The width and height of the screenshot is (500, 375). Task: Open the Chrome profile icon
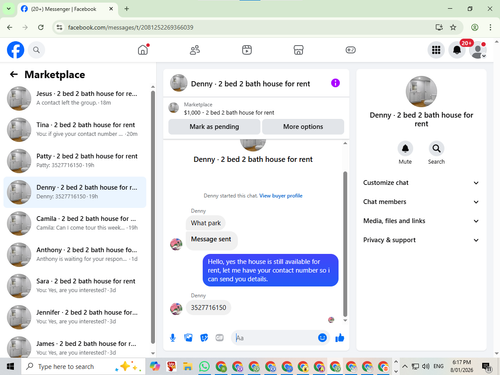(x=475, y=27)
